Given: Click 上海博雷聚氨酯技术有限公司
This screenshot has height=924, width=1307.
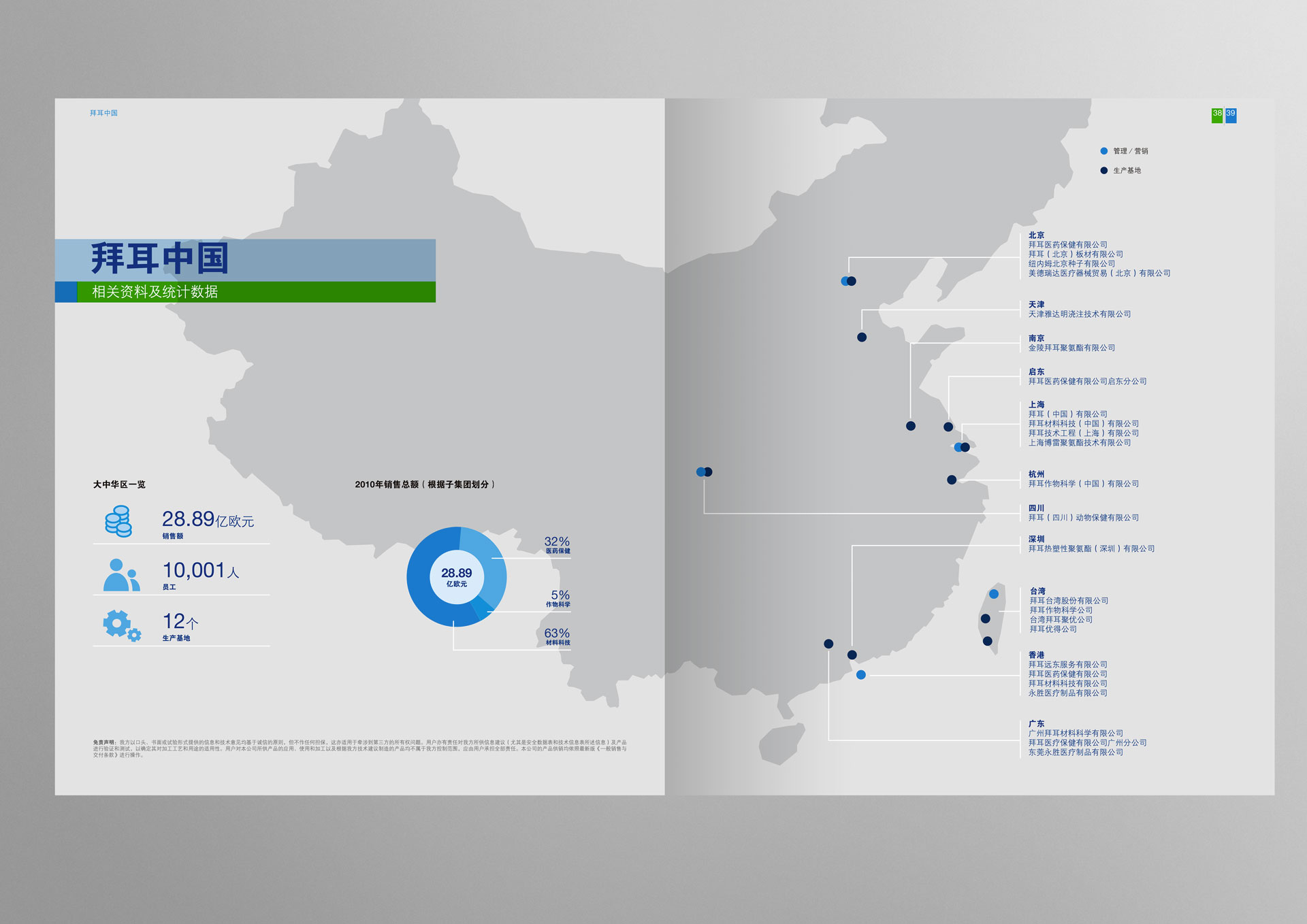Looking at the screenshot, I should [1079, 443].
